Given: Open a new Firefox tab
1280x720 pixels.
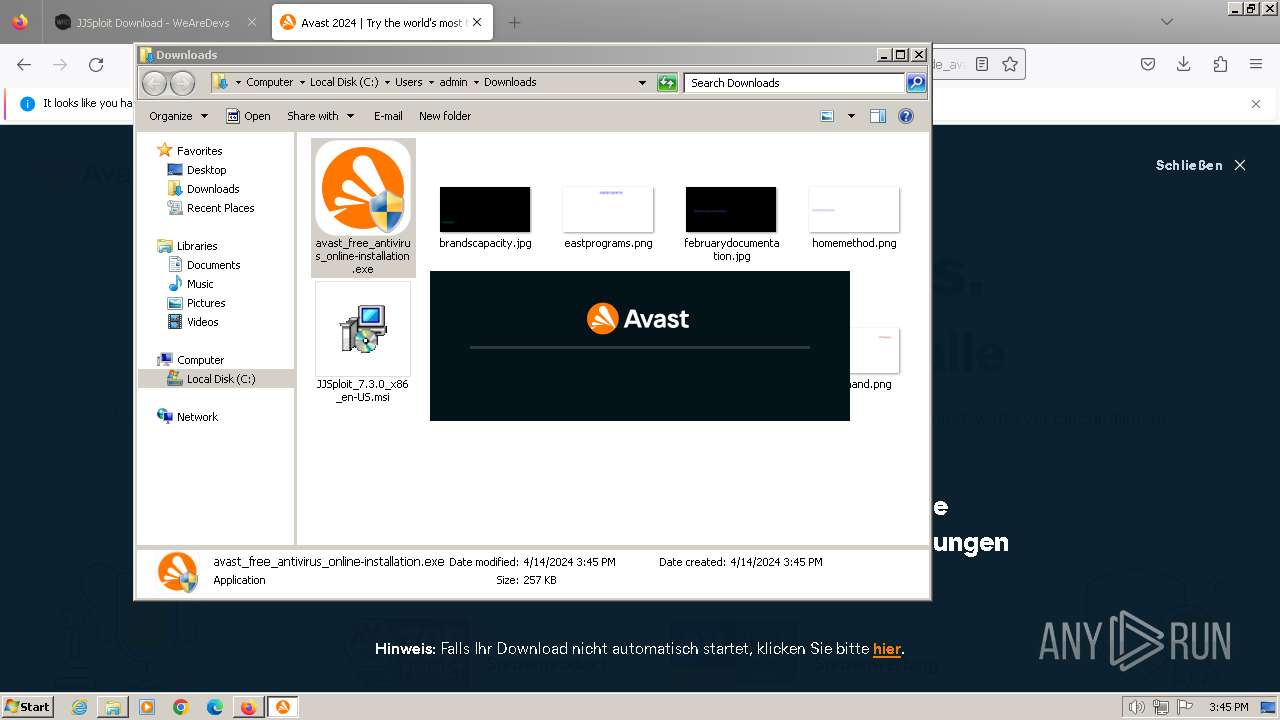Looking at the screenshot, I should pos(514,22).
